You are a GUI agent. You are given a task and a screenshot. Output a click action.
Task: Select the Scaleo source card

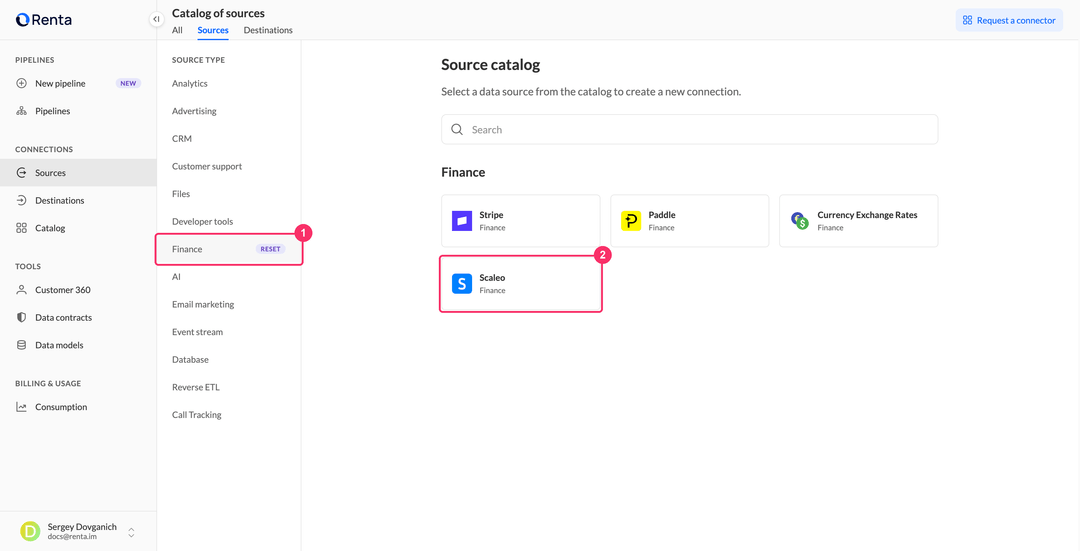click(x=521, y=284)
